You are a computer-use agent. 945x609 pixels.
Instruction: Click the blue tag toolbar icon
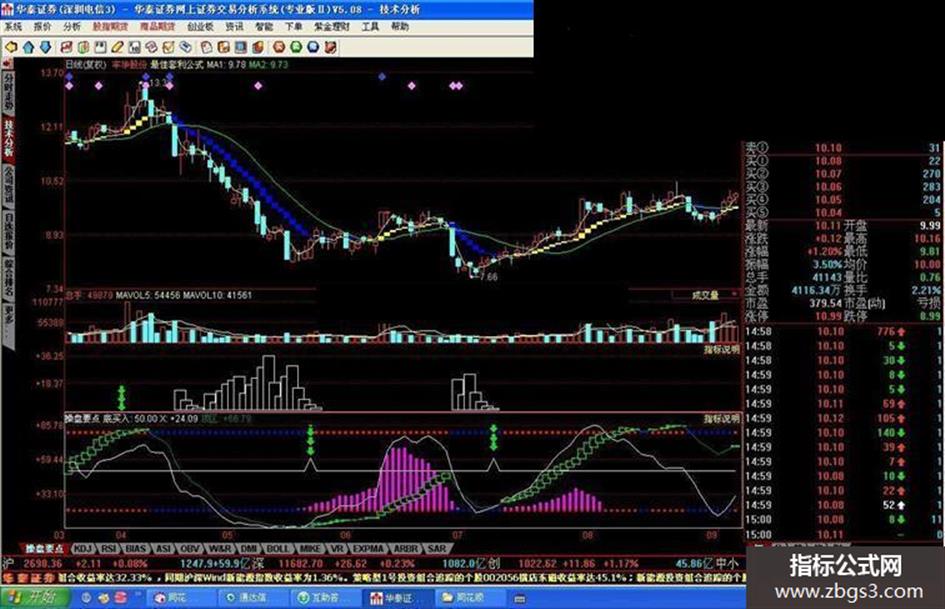(186, 47)
